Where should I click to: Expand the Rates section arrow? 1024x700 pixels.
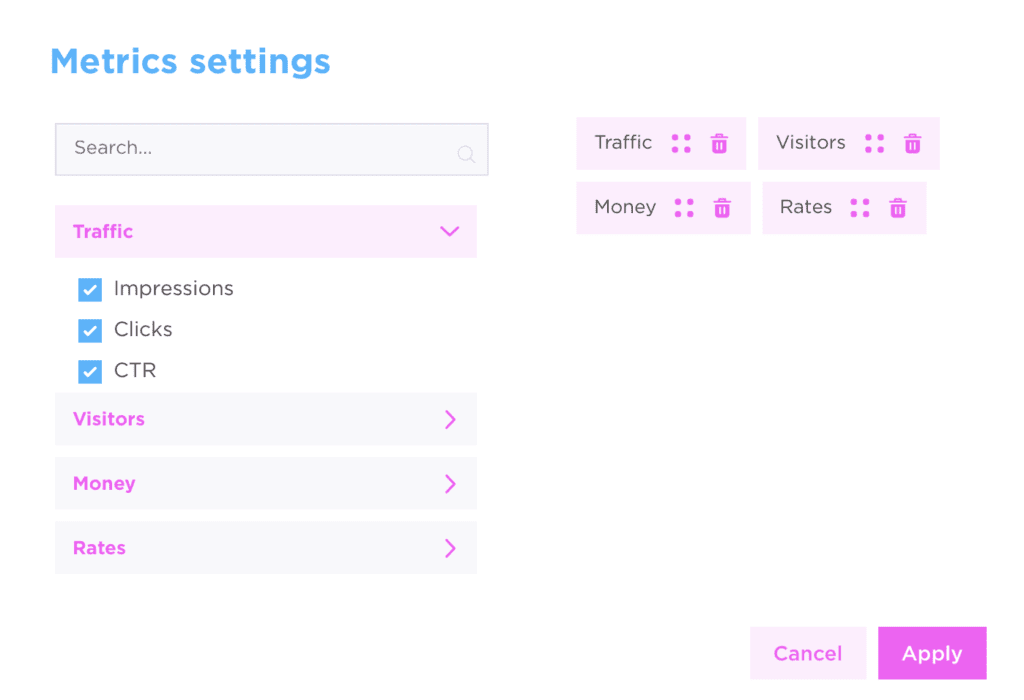click(x=450, y=548)
